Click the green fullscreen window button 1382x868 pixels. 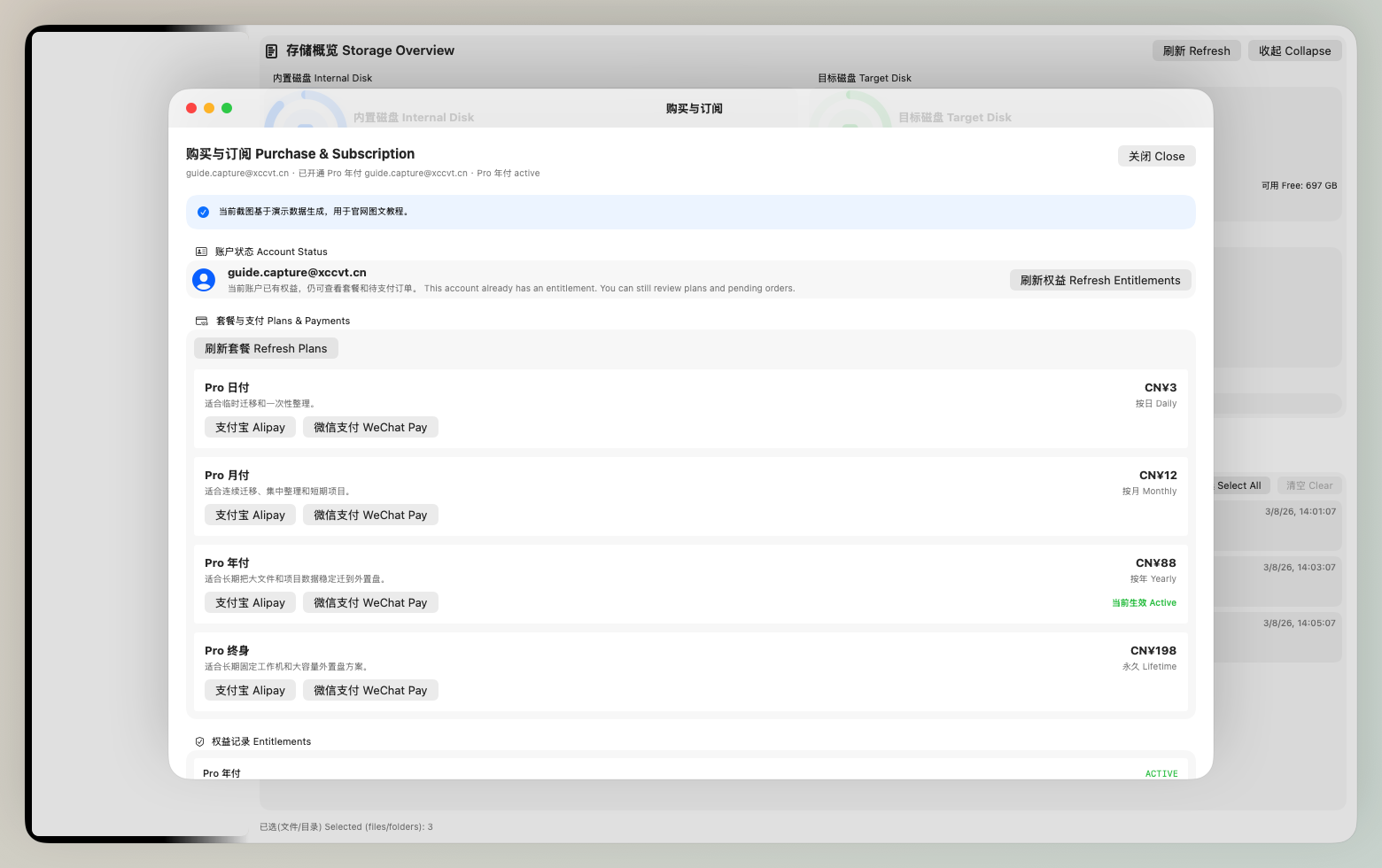227,108
